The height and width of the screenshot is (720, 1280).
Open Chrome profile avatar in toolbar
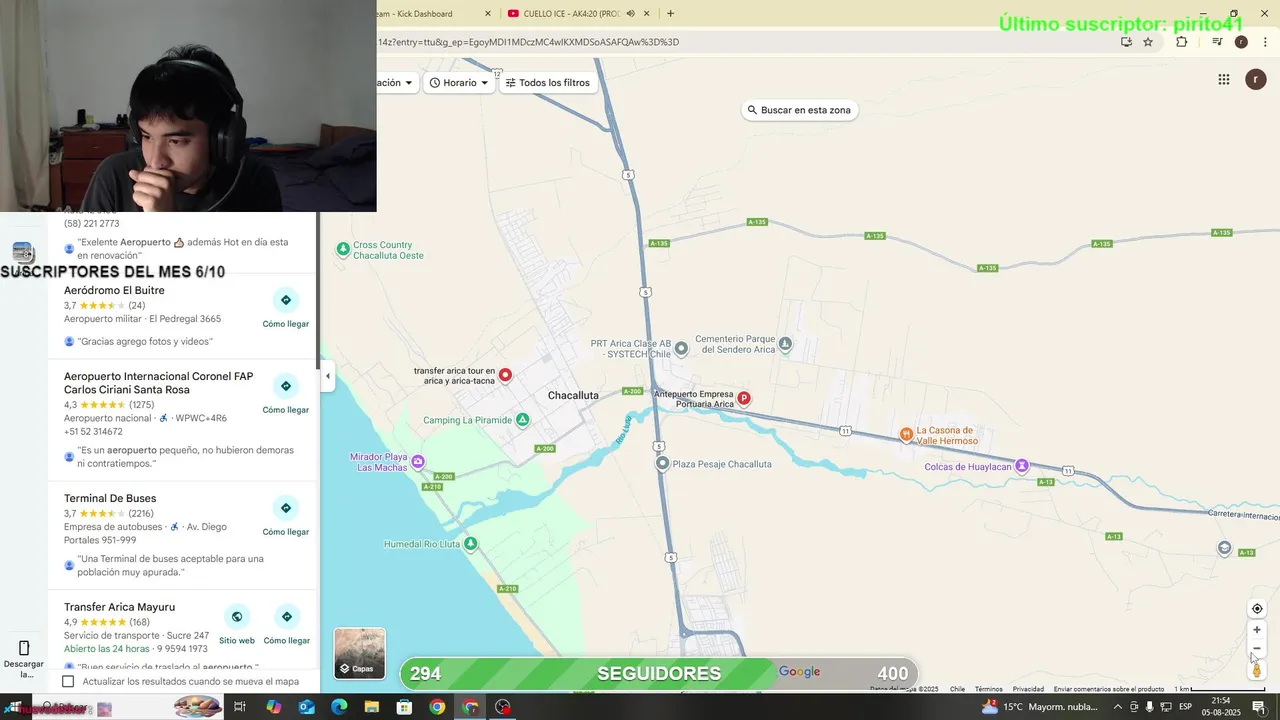coord(1241,42)
